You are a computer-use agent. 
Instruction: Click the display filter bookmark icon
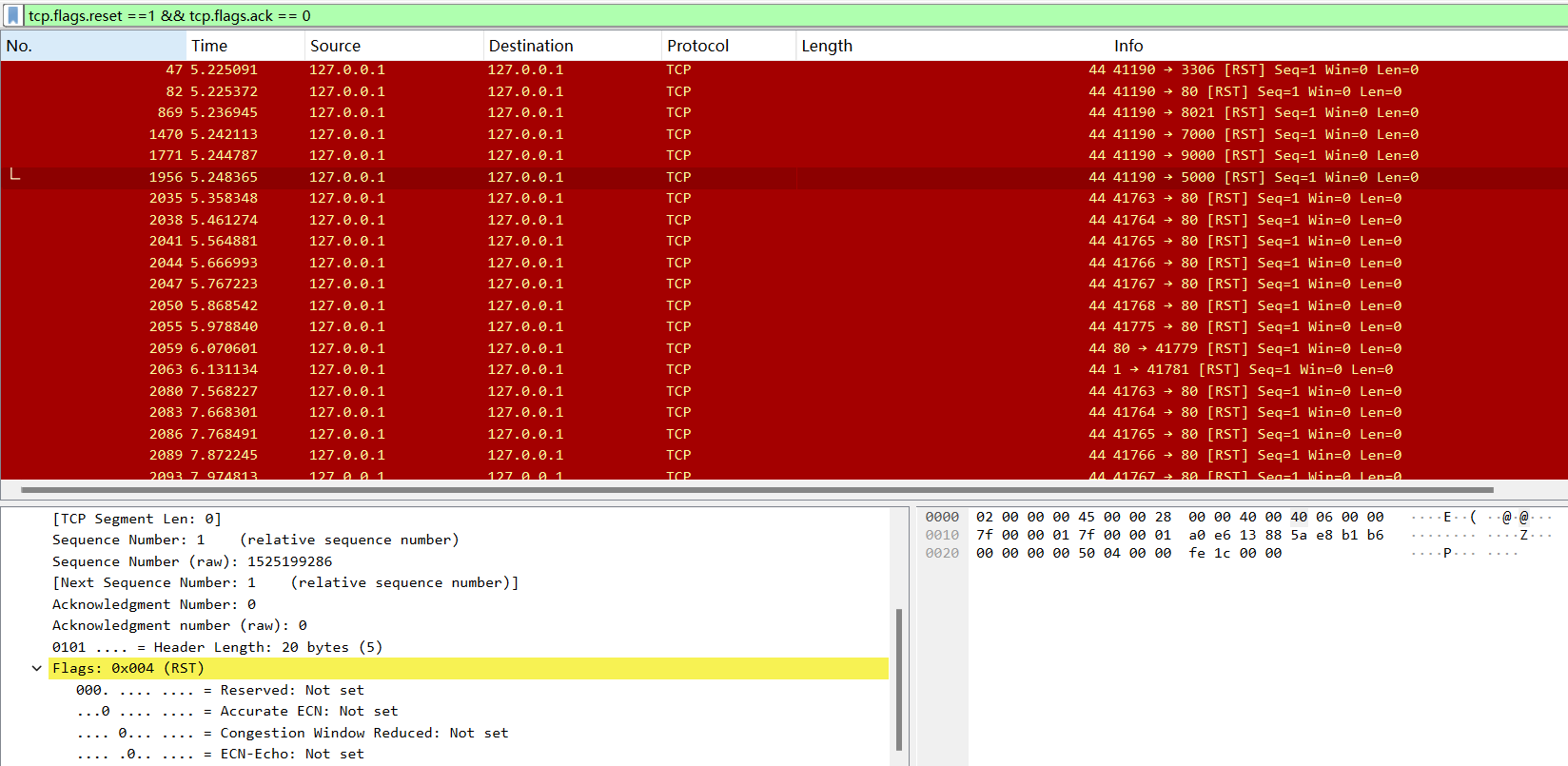point(13,15)
